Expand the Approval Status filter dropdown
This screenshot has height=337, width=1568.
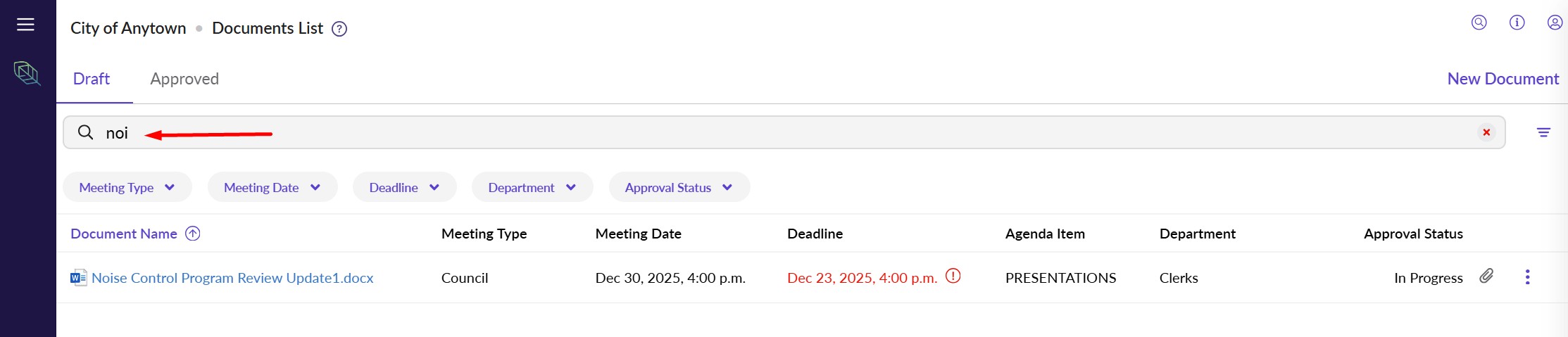[x=679, y=188]
